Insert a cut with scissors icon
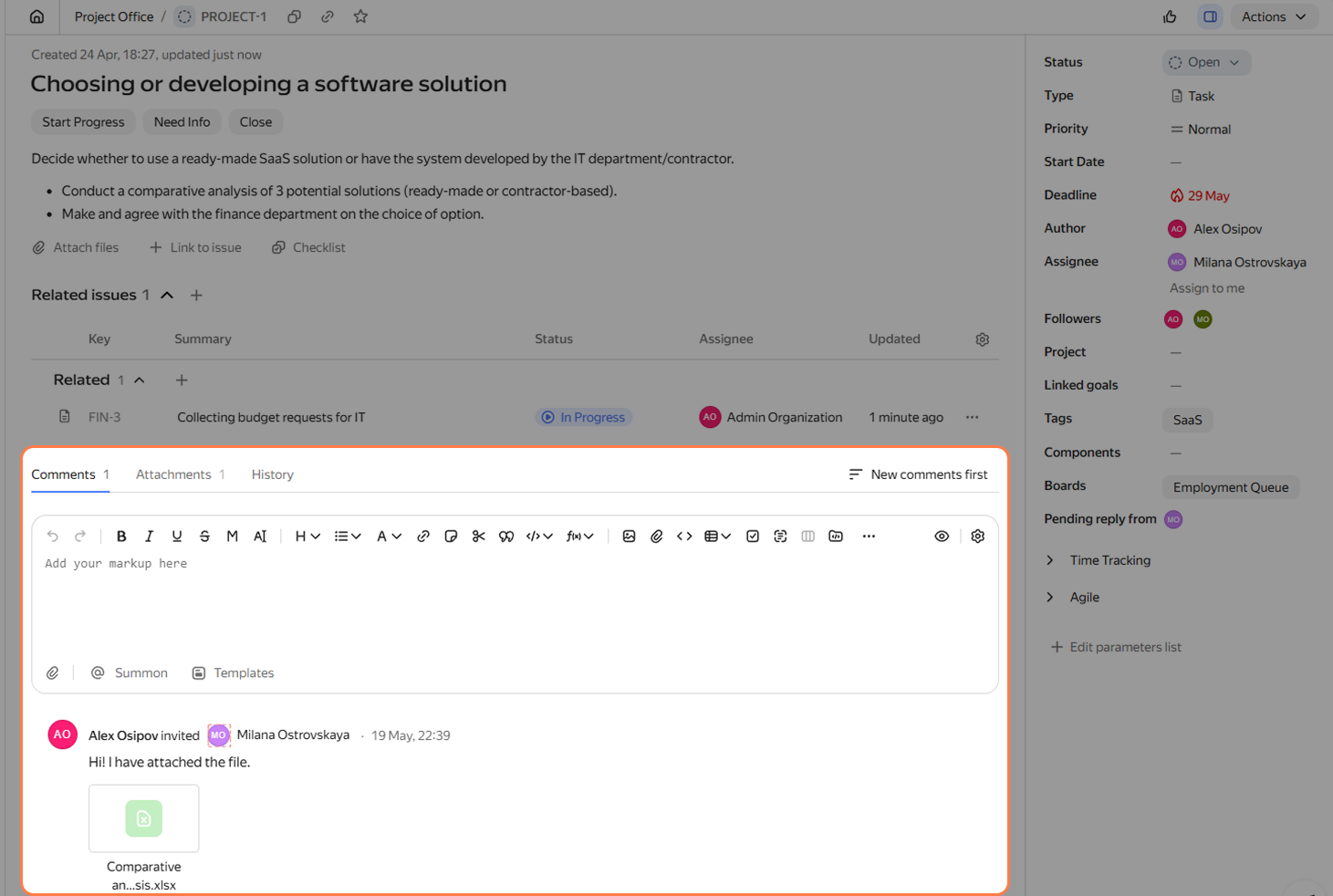 point(478,537)
